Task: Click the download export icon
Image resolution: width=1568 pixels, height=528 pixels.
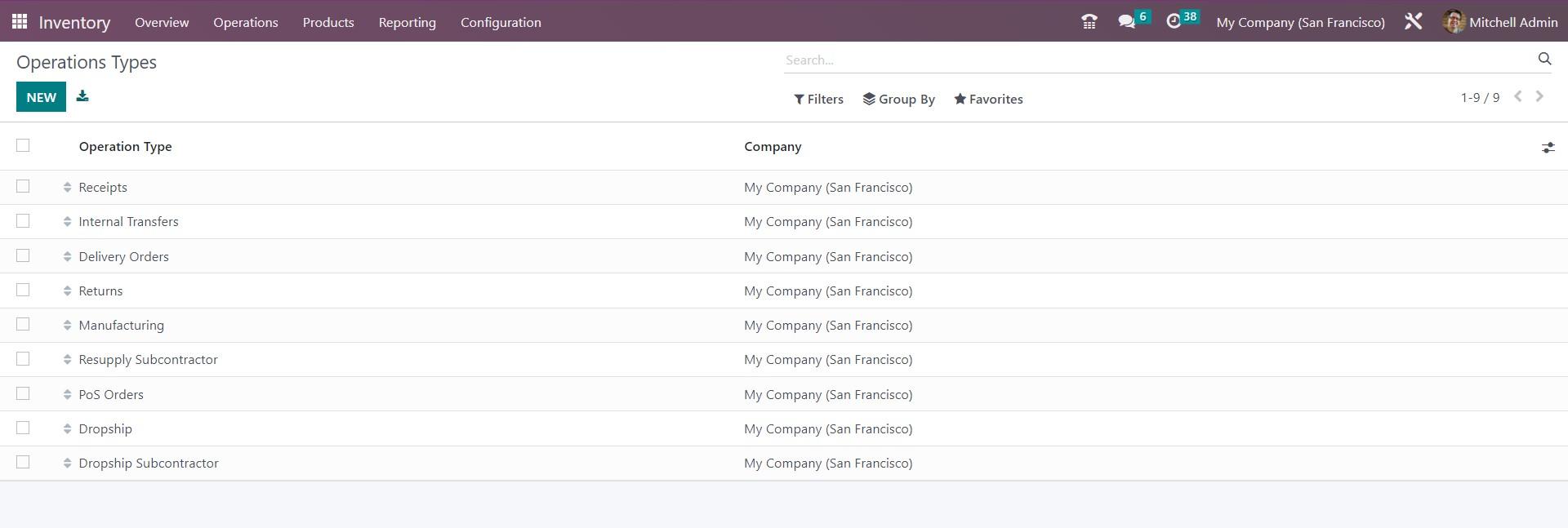Action: pyautogui.click(x=82, y=96)
